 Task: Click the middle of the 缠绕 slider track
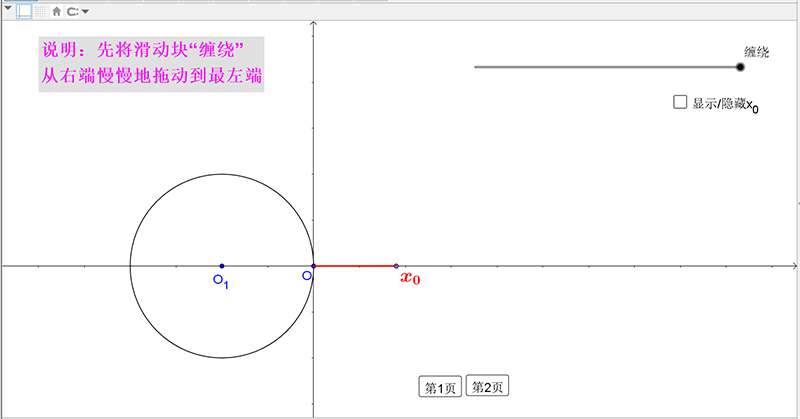[x=607, y=67]
